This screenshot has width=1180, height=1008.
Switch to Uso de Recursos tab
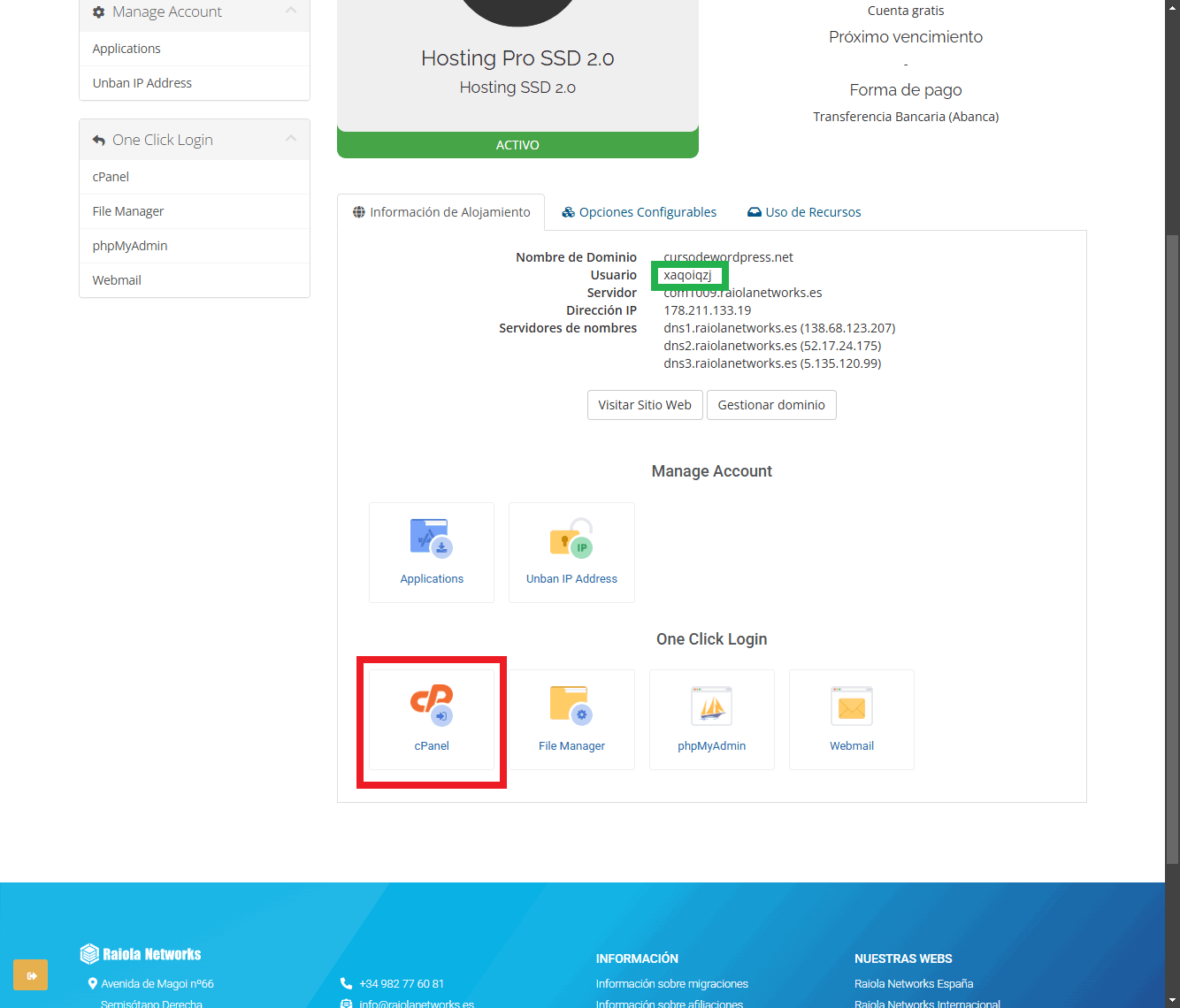tap(804, 212)
